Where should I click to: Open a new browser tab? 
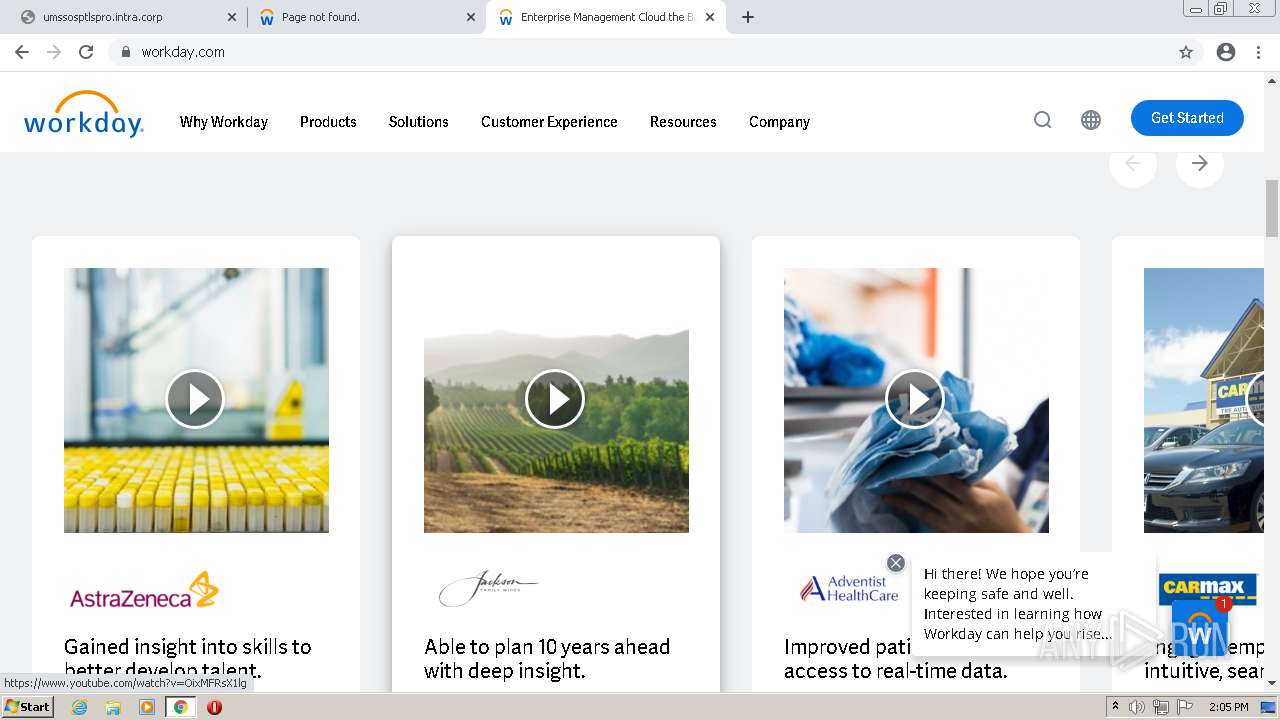tap(748, 17)
